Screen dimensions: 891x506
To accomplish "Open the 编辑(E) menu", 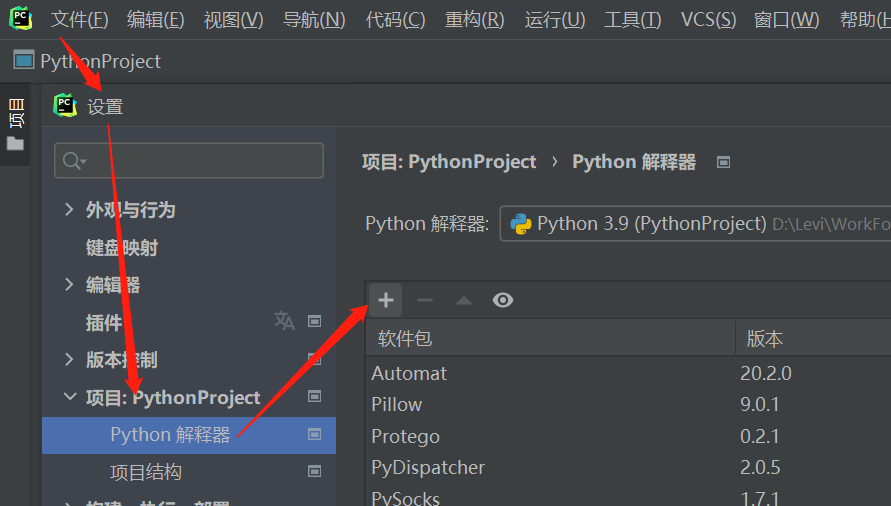I will 156,20.
